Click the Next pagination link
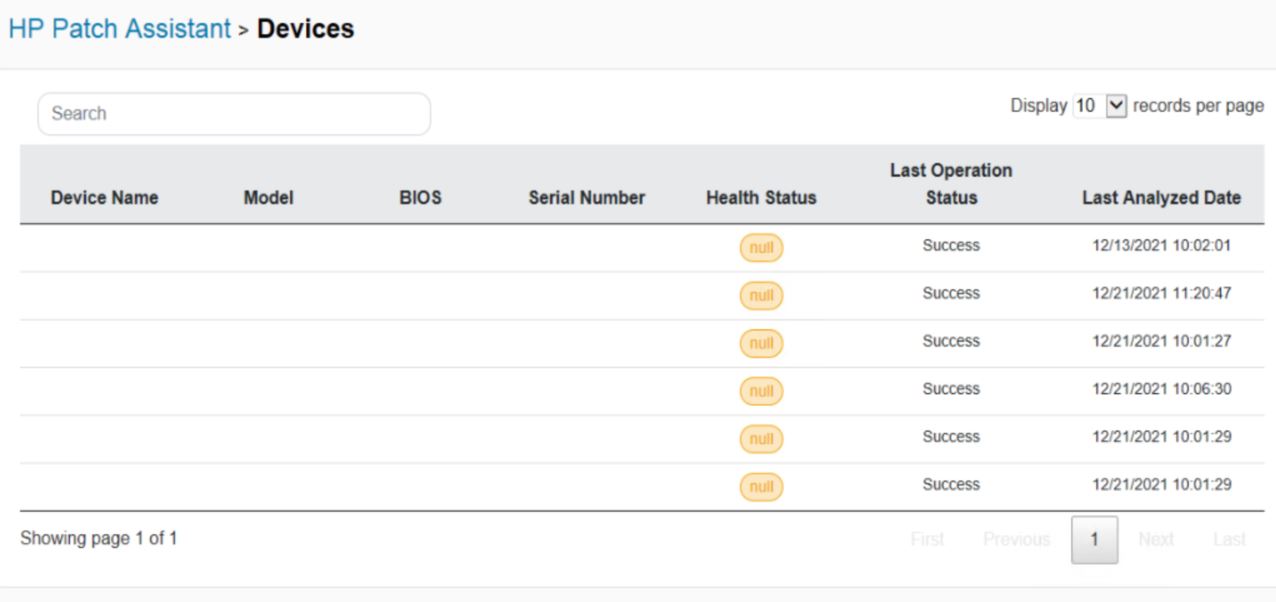Viewport: 1276px width, 602px height. point(1157,538)
